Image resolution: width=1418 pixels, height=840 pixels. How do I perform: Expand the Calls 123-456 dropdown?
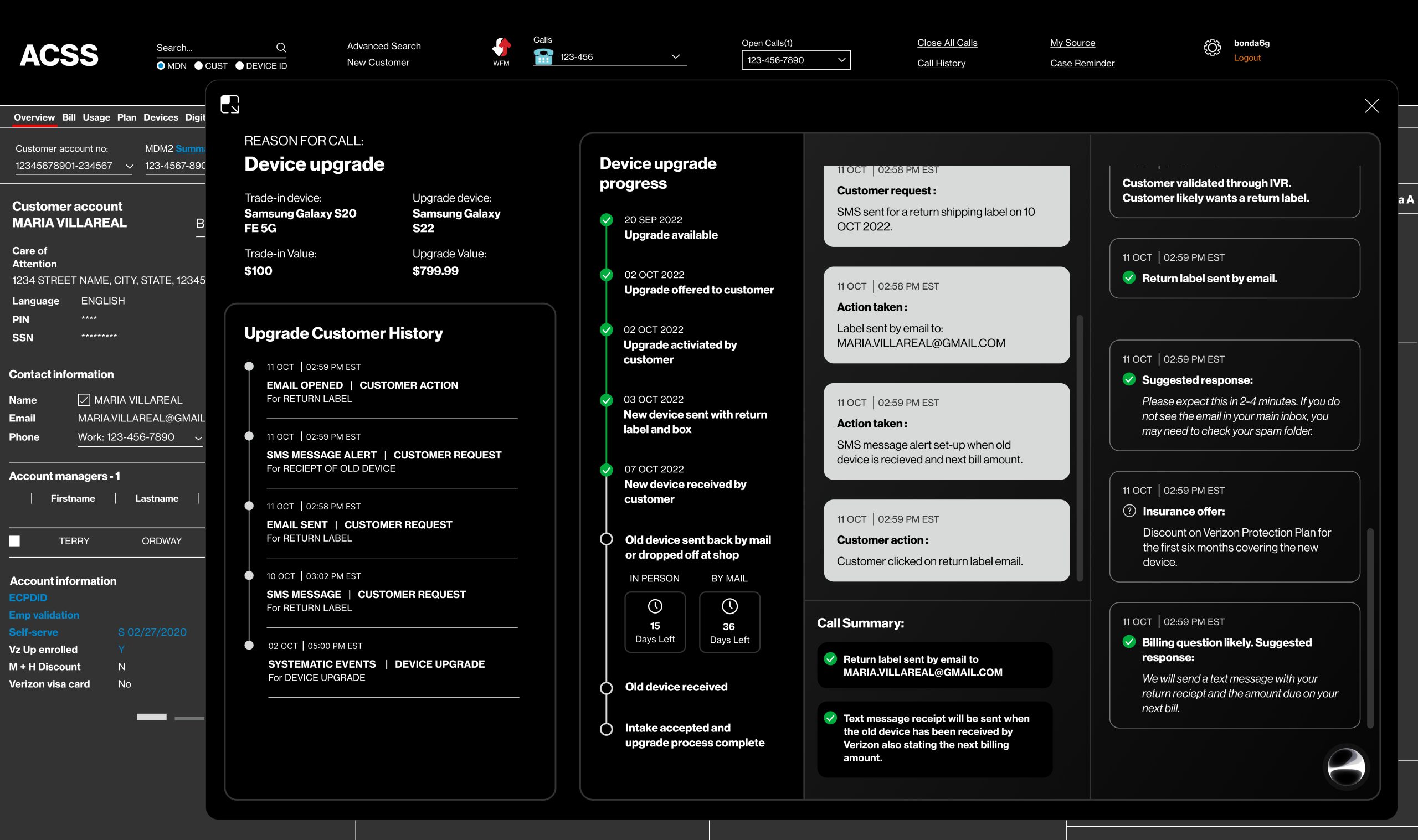tap(675, 56)
